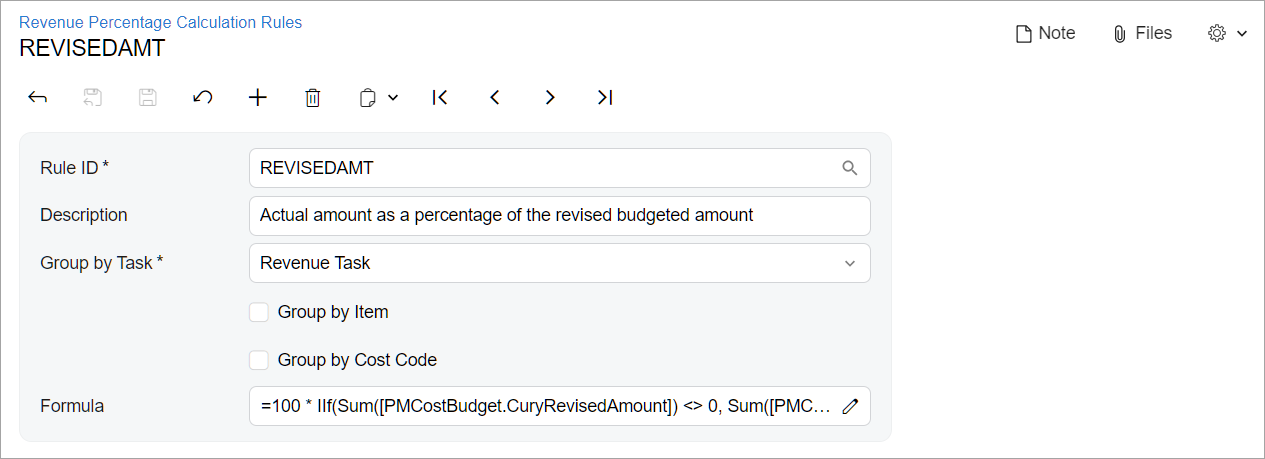
Task: Open the Files attachments
Action: coord(1142,33)
